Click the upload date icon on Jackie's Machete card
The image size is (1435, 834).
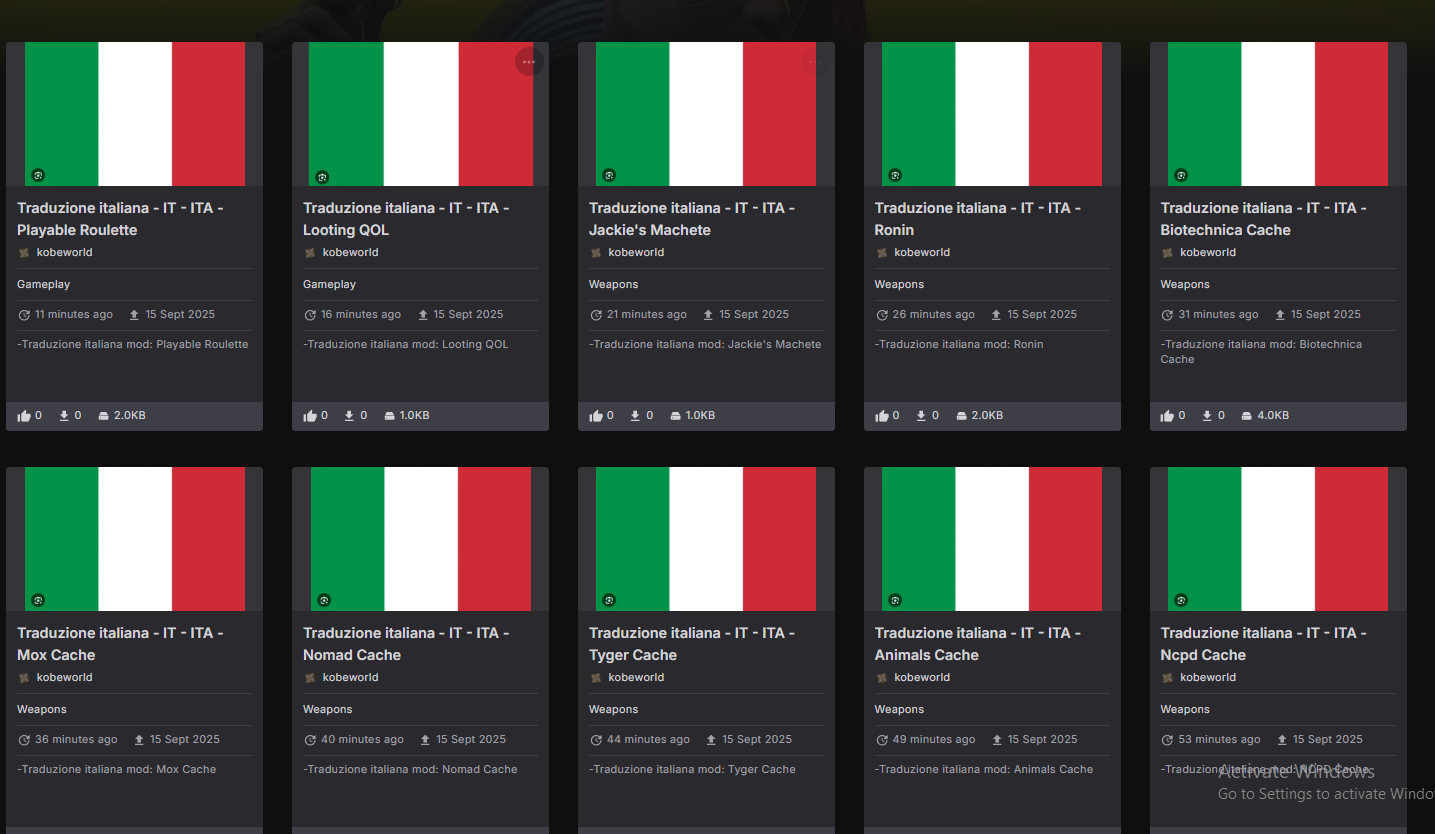tap(708, 315)
